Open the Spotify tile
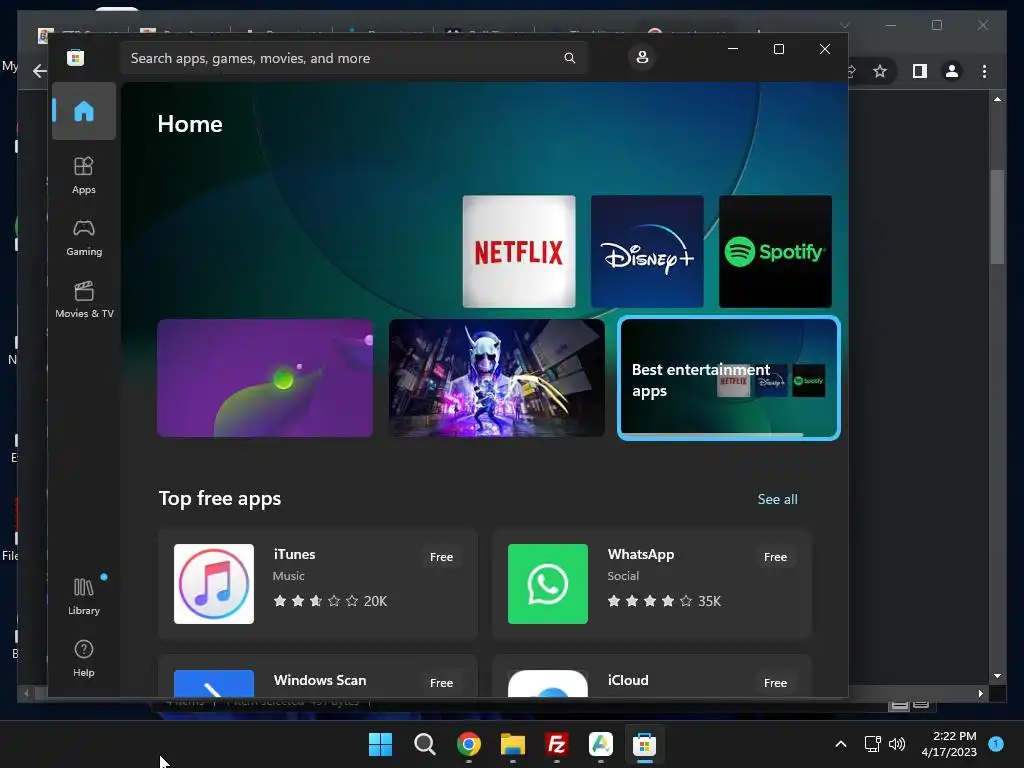This screenshot has width=1024, height=768. [775, 251]
